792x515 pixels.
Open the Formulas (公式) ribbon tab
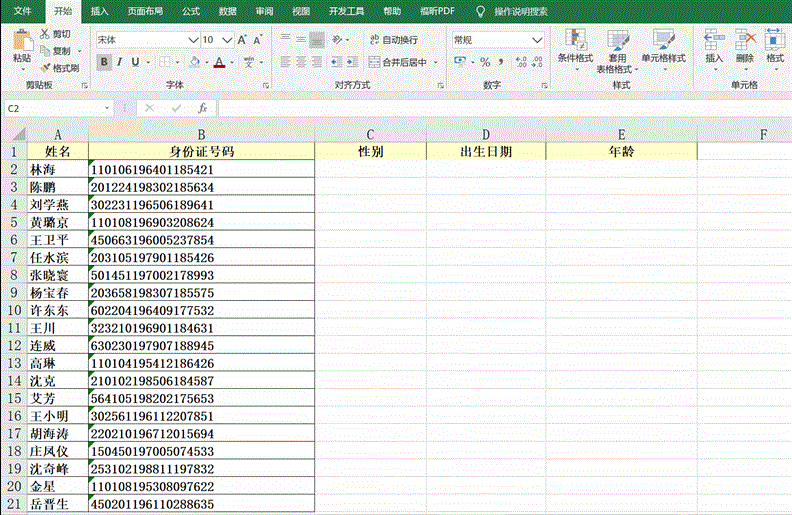point(190,11)
